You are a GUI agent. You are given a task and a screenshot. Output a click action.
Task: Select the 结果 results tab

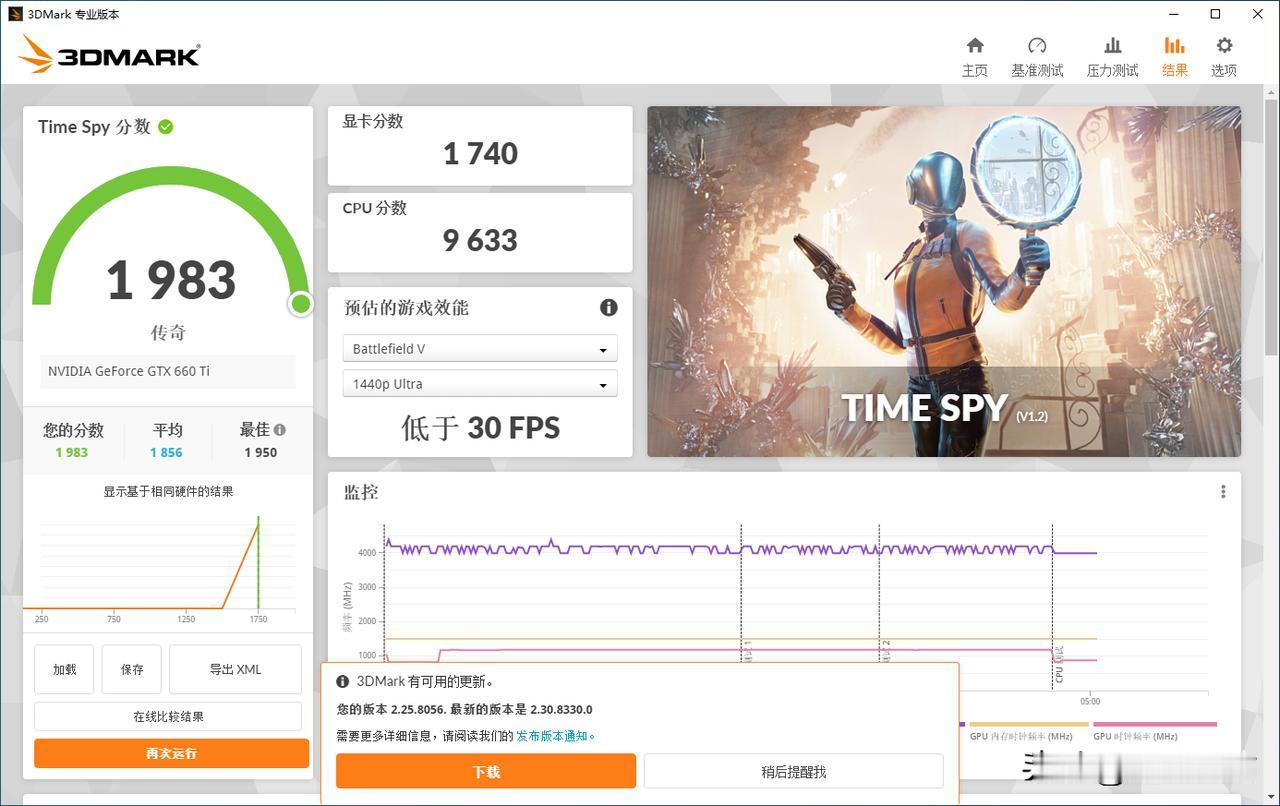coord(1175,57)
